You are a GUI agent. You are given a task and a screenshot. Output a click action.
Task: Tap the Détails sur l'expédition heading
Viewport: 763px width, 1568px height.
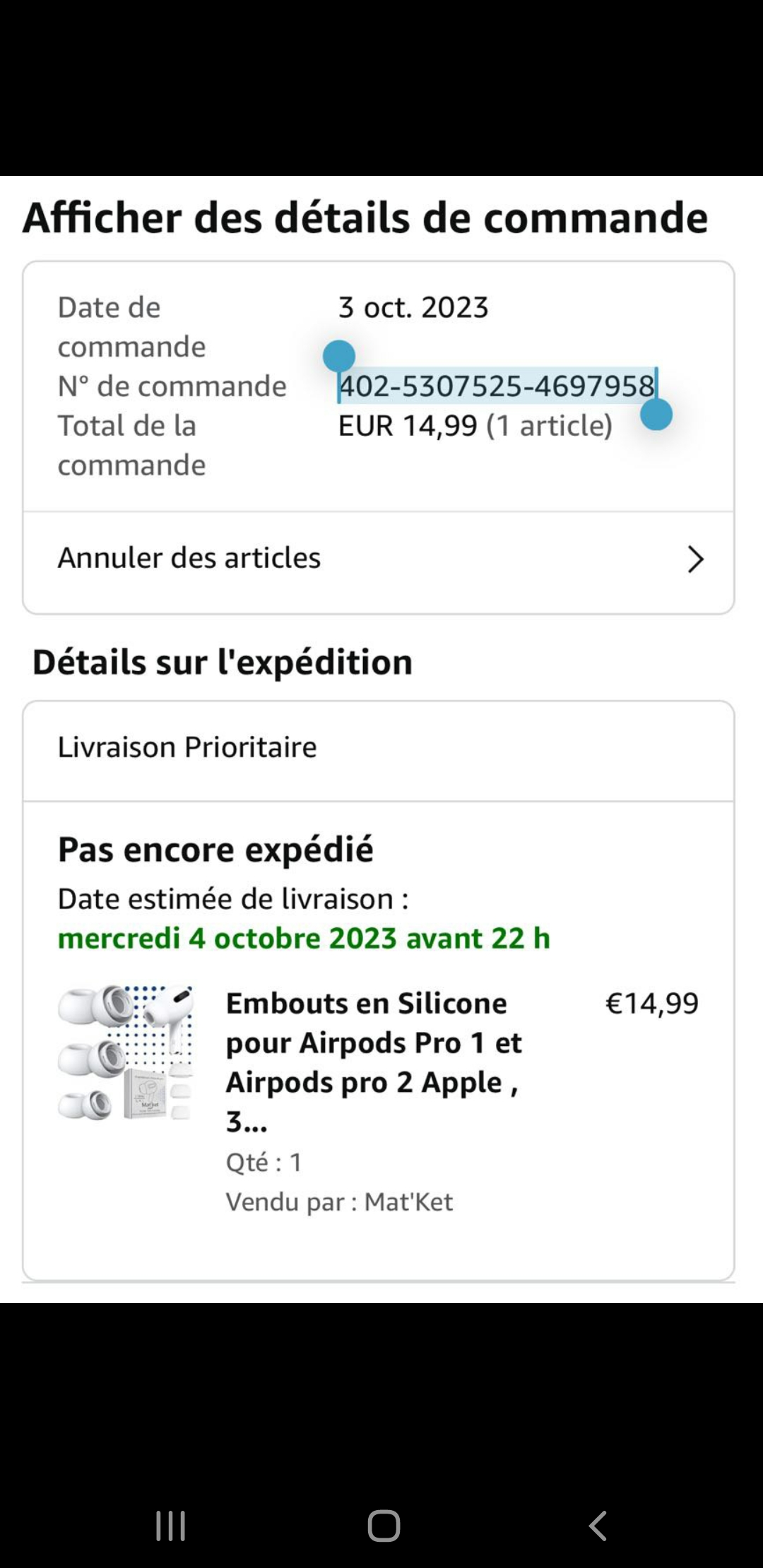coord(223,663)
